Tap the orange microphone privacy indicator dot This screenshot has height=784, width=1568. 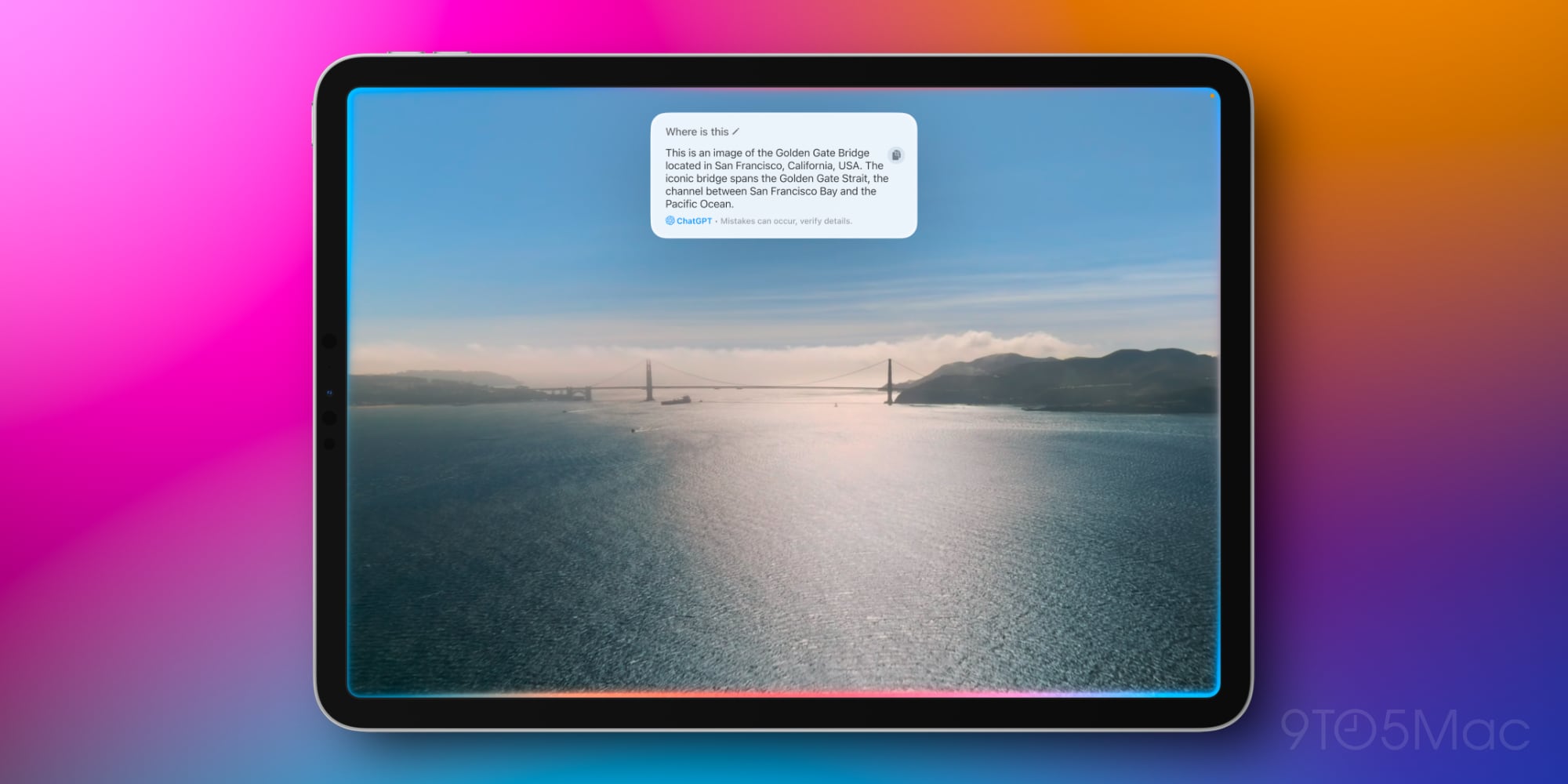1212,96
